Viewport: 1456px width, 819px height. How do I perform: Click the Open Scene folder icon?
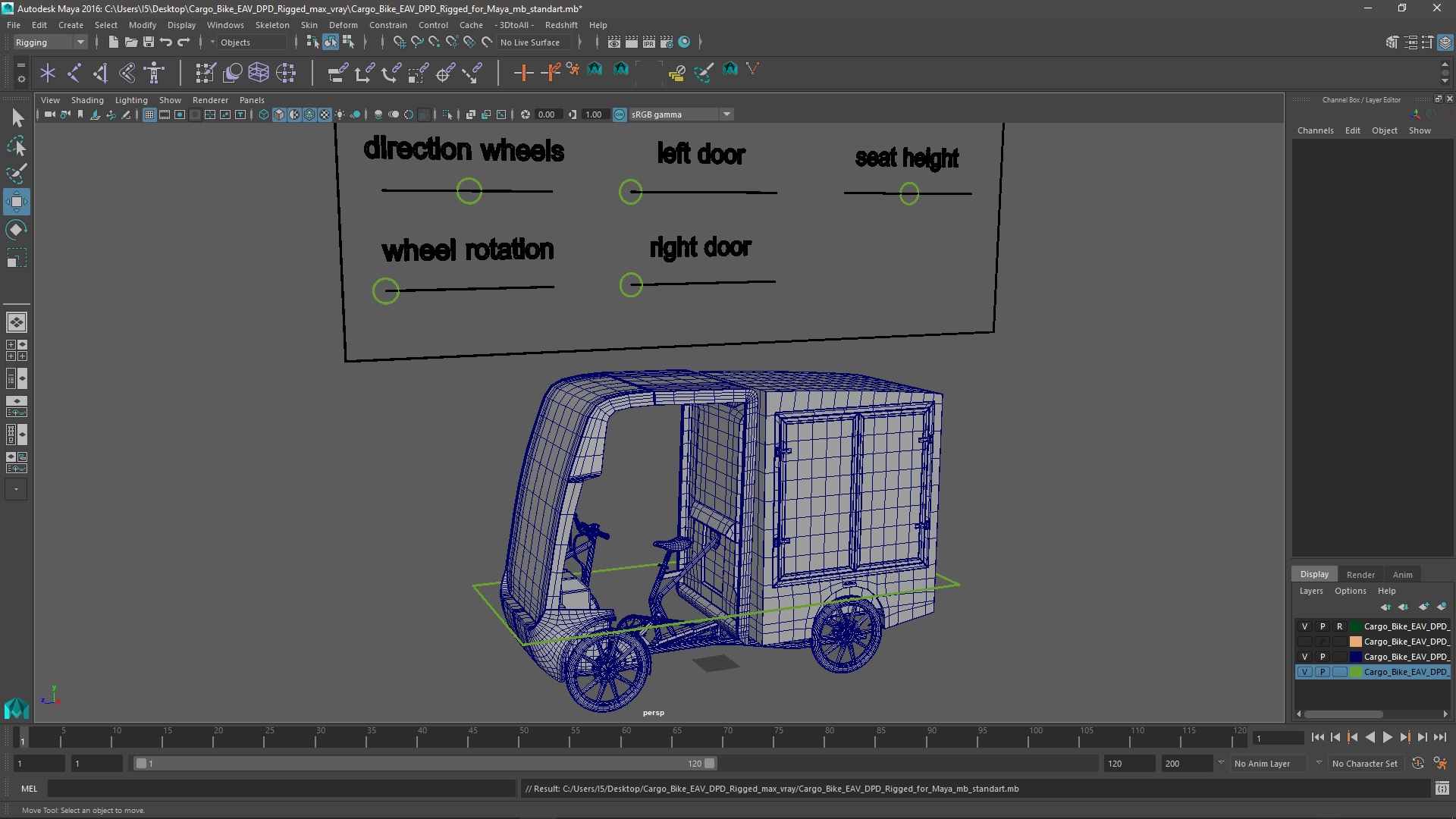point(130,42)
